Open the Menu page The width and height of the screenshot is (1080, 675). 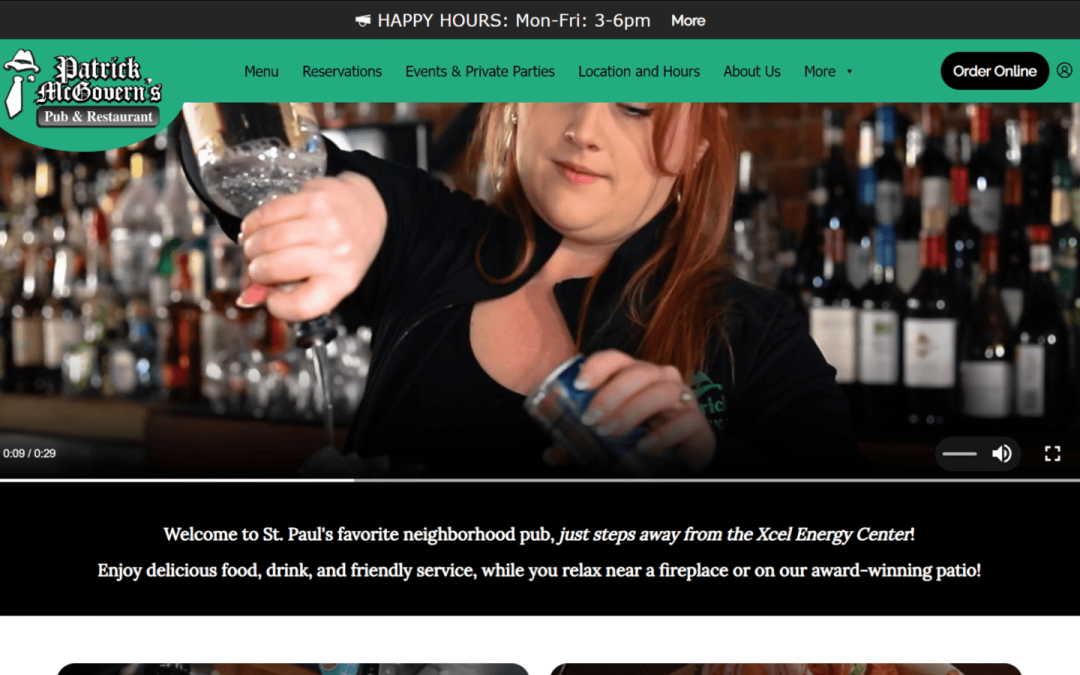tap(261, 72)
